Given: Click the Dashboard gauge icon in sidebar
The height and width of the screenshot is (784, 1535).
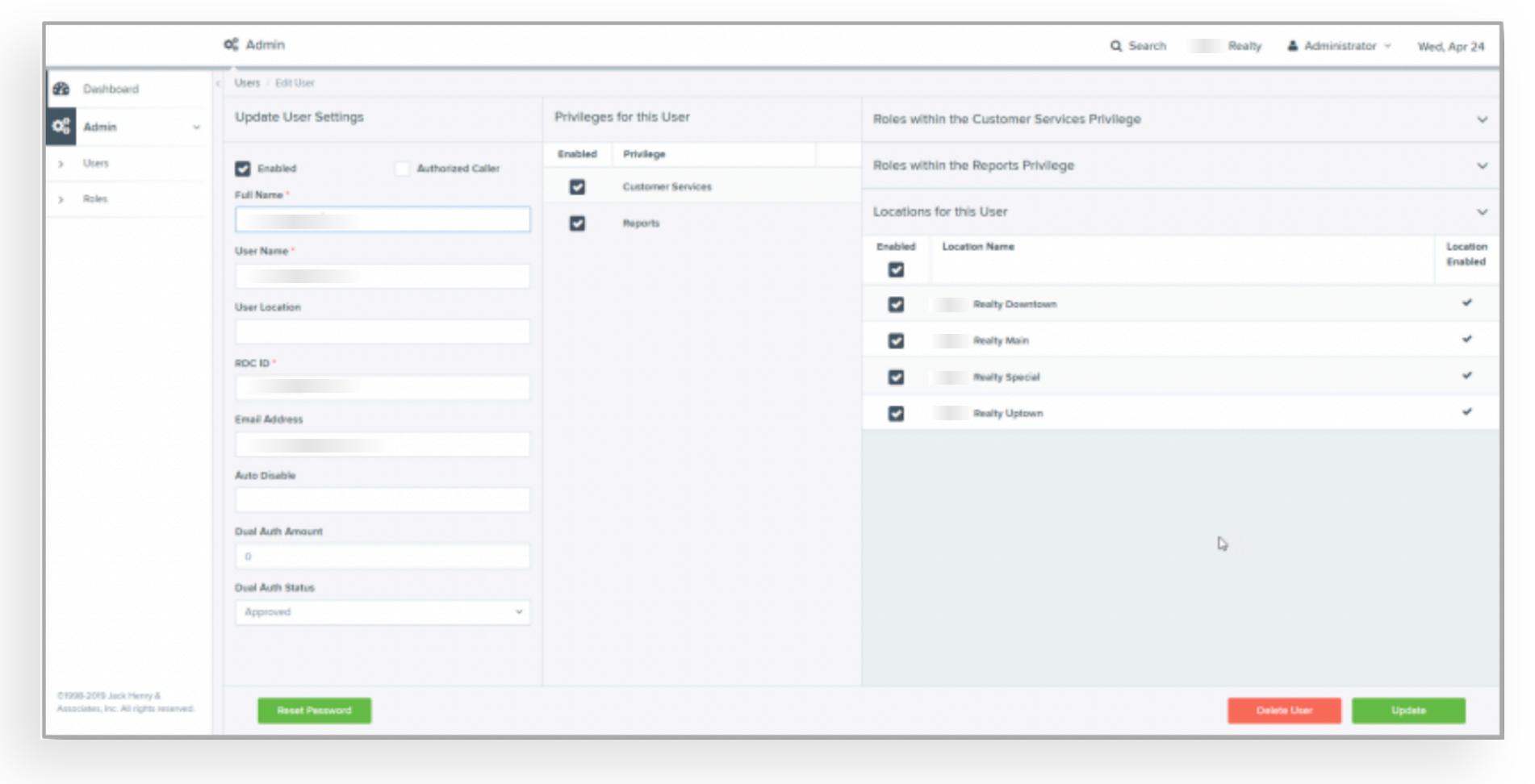Looking at the screenshot, I should click(x=61, y=89).
